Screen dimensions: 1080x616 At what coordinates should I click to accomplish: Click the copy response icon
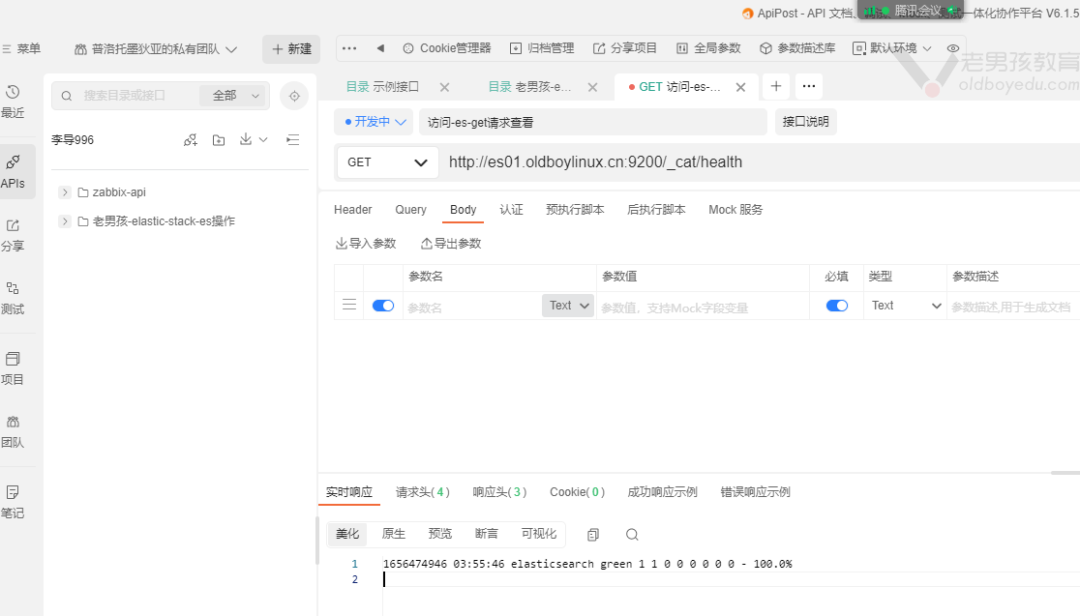pos(593,534)
